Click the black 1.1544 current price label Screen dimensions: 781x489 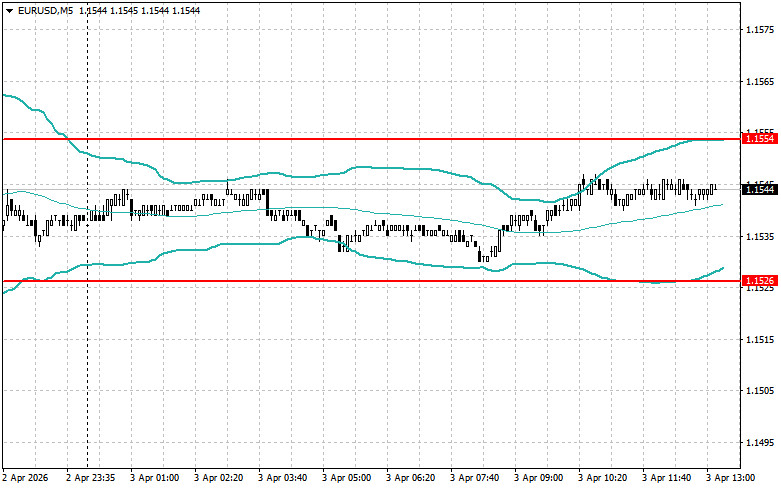[x=760, y=189]
